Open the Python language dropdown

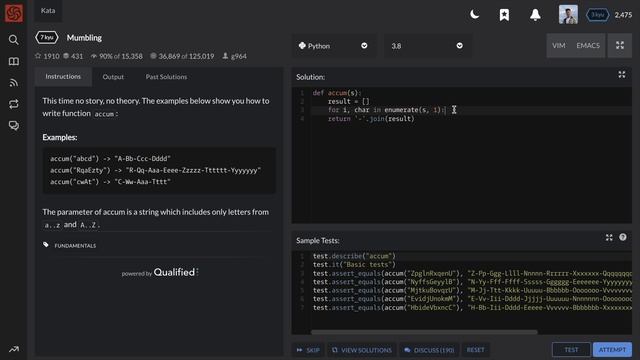pyautogui.click(x=333, y=46)
